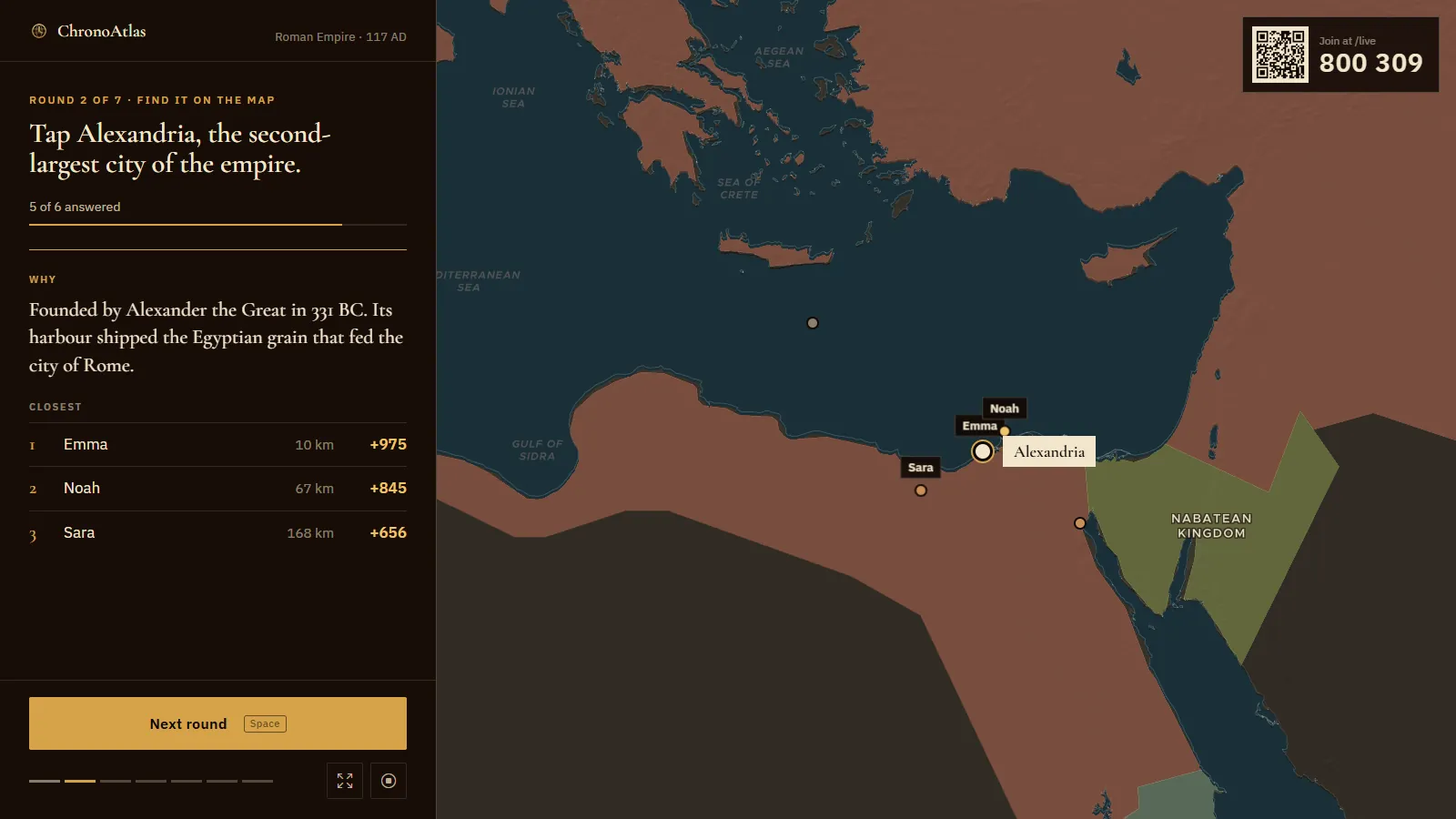1456x819 pixels.
Task: Click the record circle icon button
Action: coord(389,781)
